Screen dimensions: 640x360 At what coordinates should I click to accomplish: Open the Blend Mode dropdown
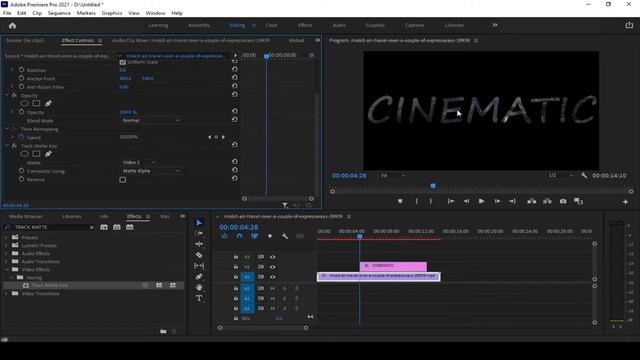(x=151, y=120)
